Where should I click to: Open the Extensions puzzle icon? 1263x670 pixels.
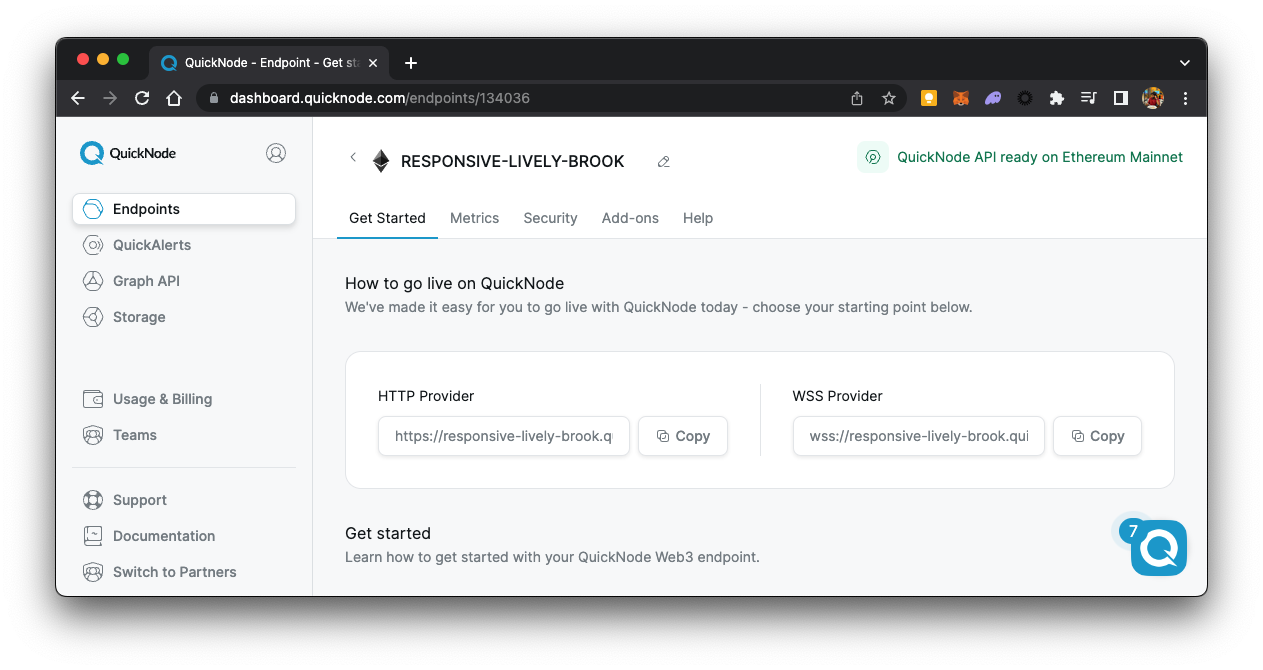click(x=1057, y=98)
